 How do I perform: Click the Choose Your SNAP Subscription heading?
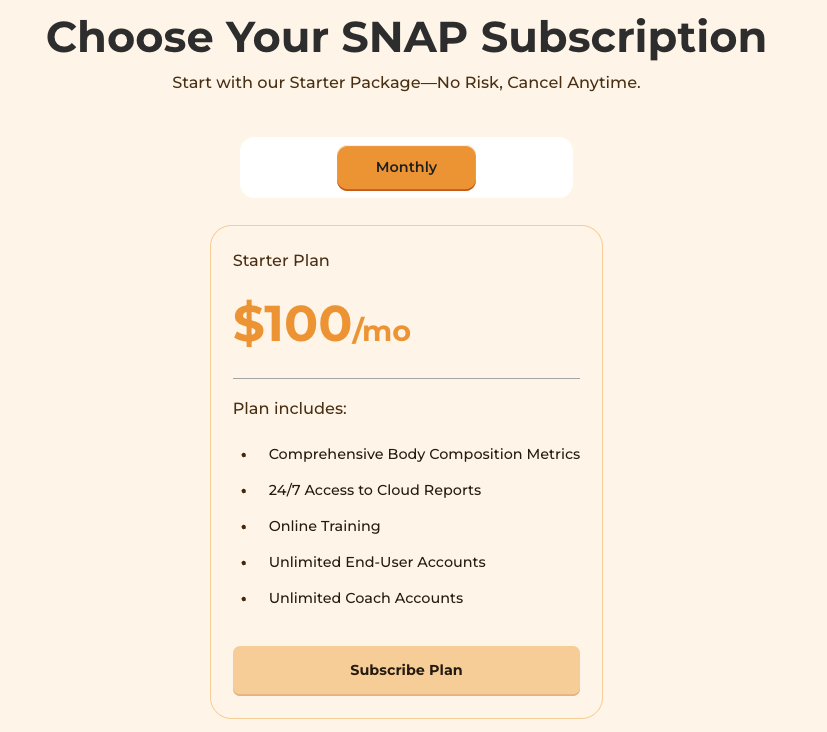(x=406, y=37)
